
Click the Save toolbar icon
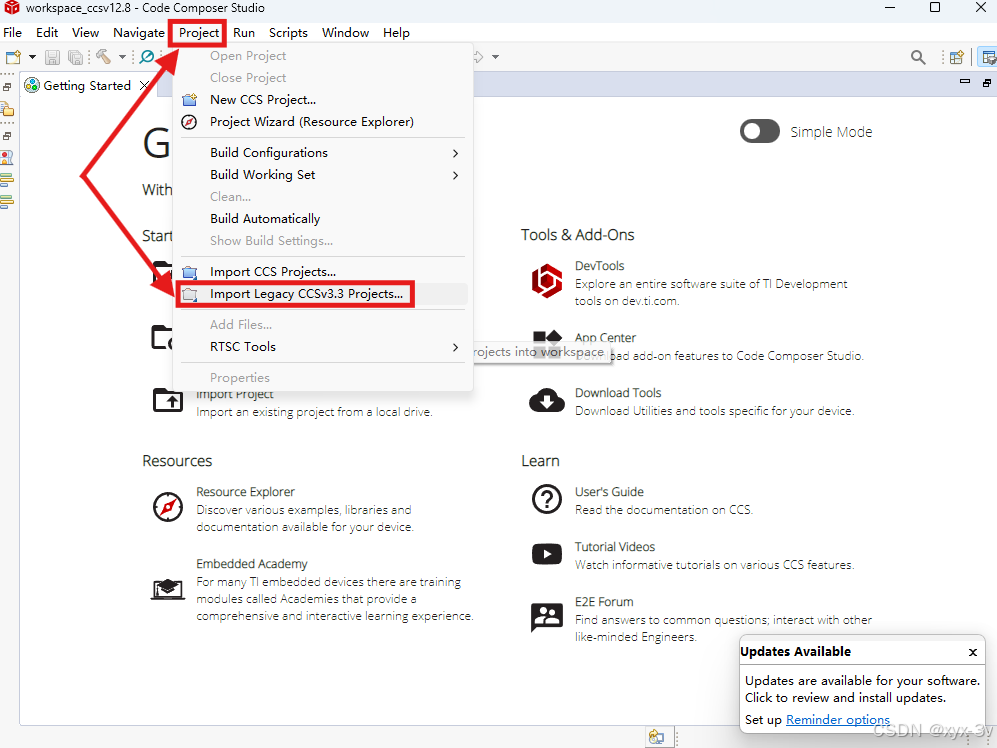(52, 57)
